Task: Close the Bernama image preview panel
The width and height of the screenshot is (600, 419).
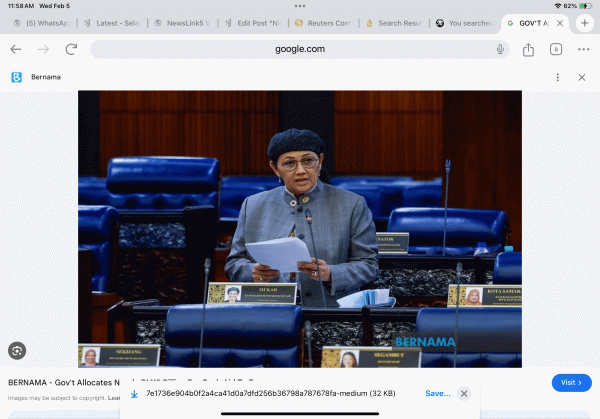Action: [x=582, y=77]
